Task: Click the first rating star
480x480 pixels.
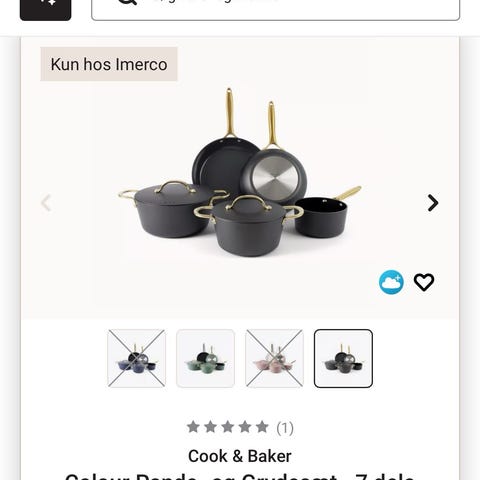Action: [193, 427]
